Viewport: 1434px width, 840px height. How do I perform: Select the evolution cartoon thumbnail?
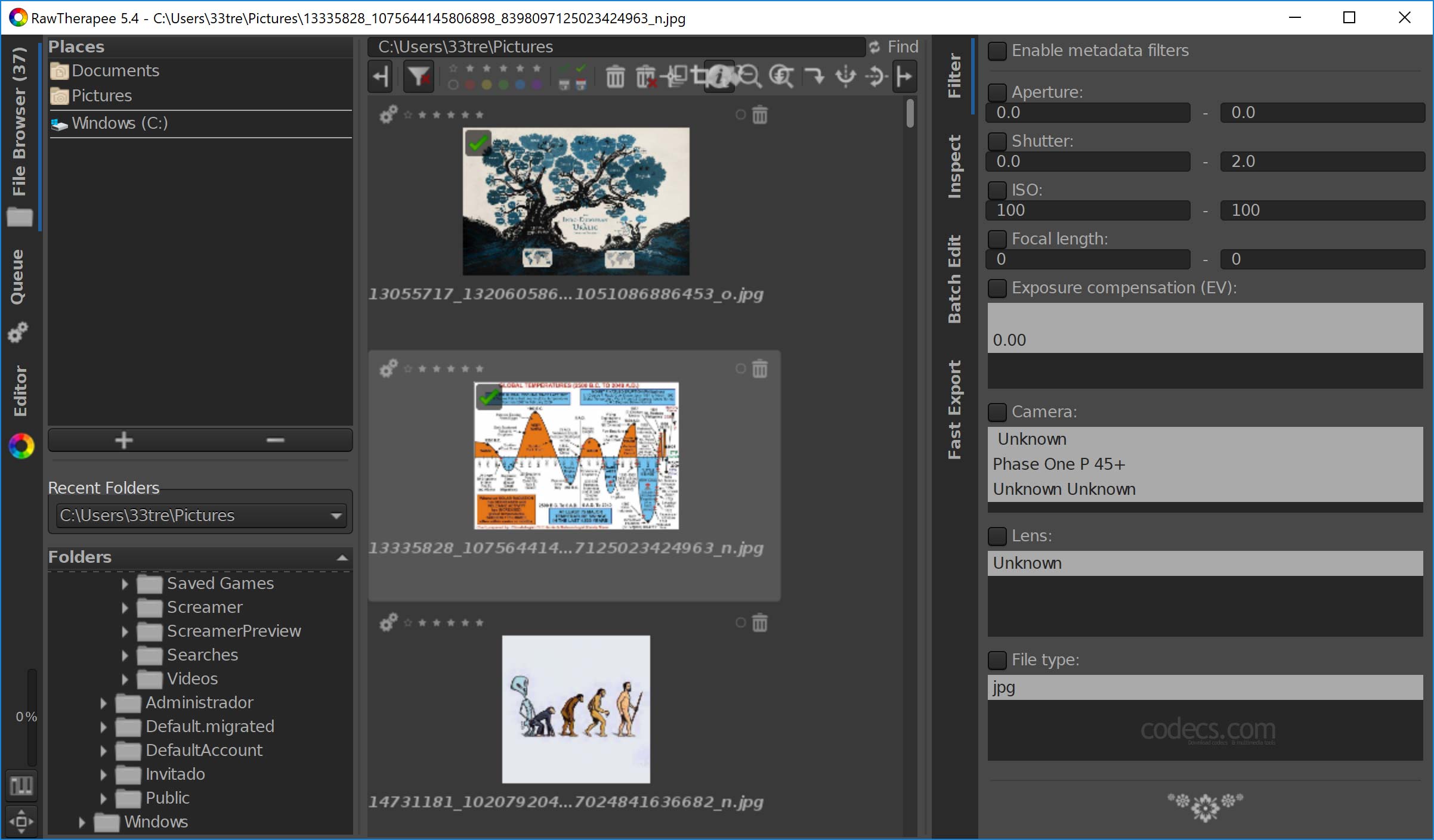(x=576, y=709)
